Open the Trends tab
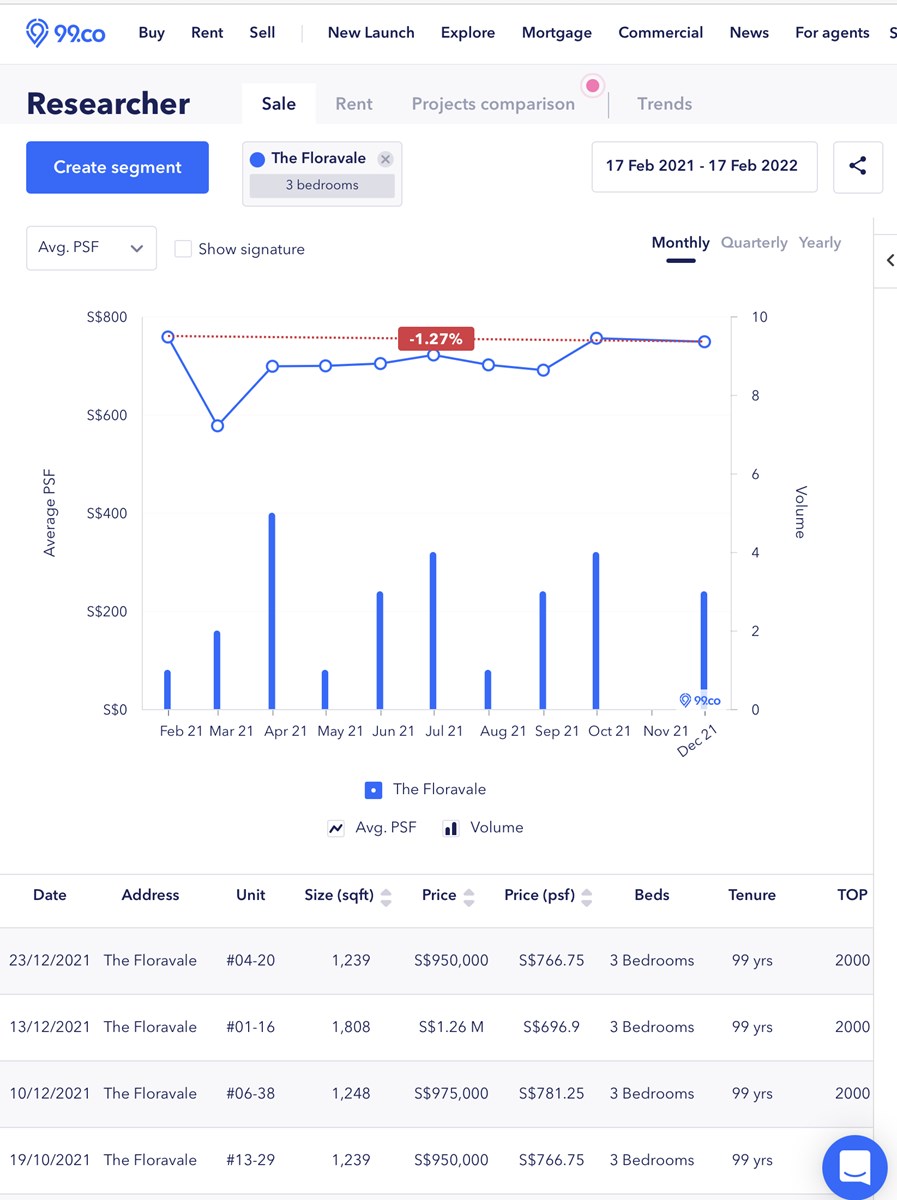The height and width of the screenshot is (1200, 897). [664, 104]
